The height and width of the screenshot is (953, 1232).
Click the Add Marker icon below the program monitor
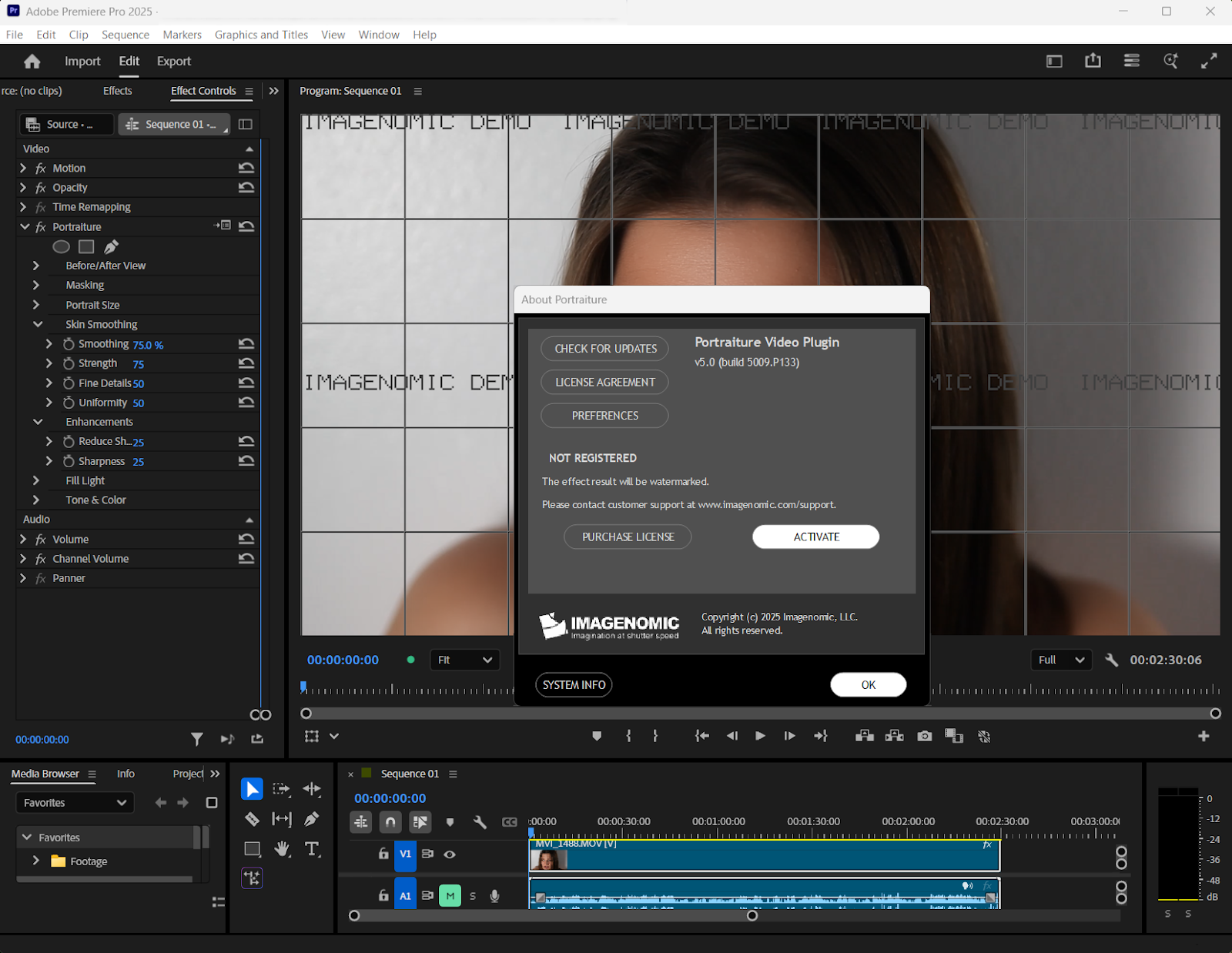tap(597, 736)
